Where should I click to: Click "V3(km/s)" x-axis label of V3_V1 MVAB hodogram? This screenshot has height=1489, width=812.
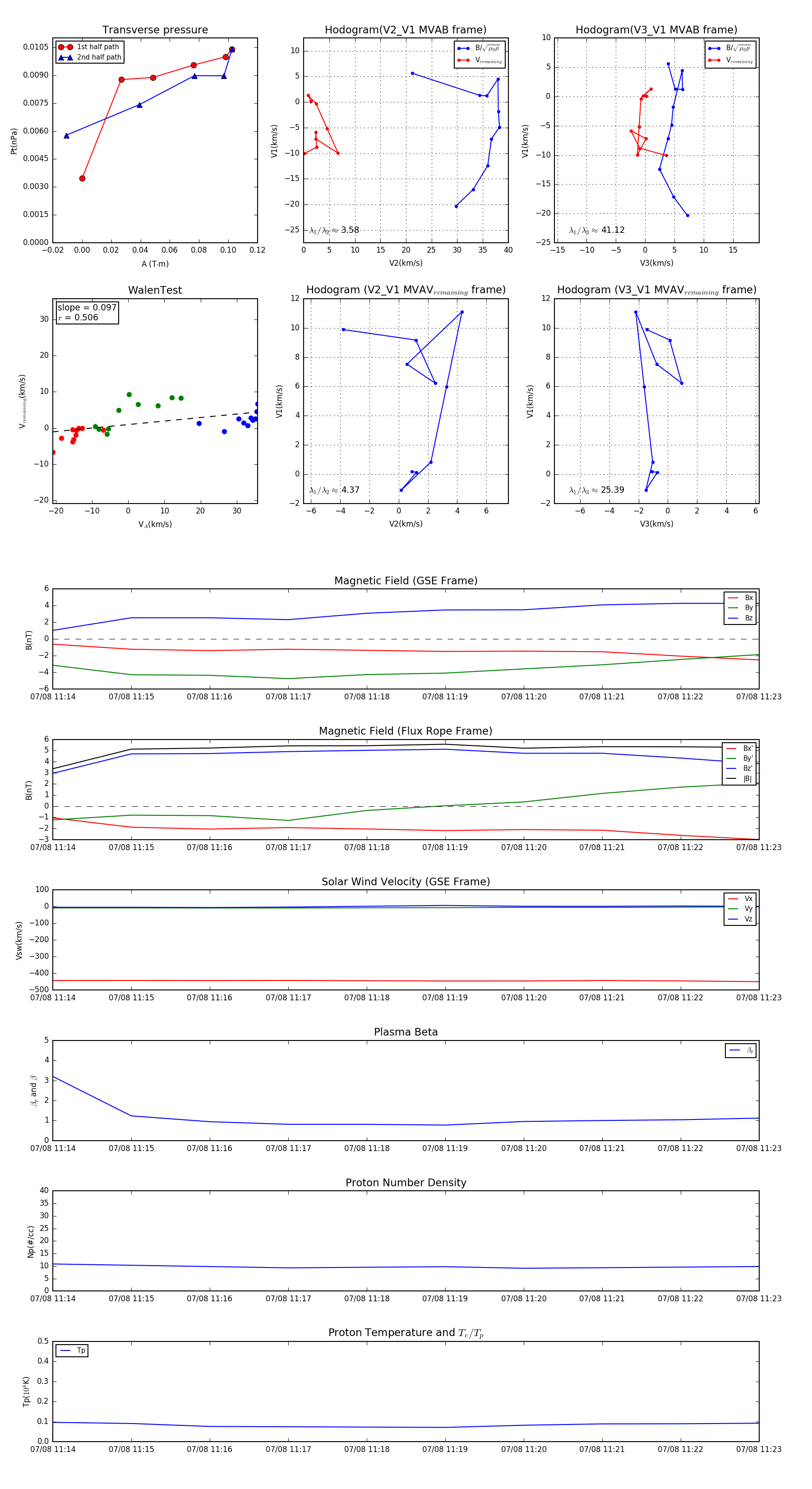pyautogui.click(x=656, y=263)
